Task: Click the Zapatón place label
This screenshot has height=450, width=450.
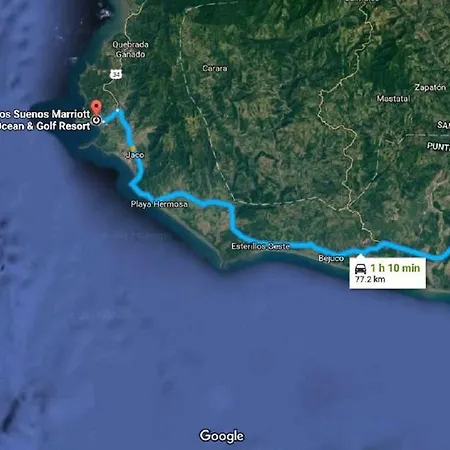Action: pyautogui.click(x=430, y=87)
